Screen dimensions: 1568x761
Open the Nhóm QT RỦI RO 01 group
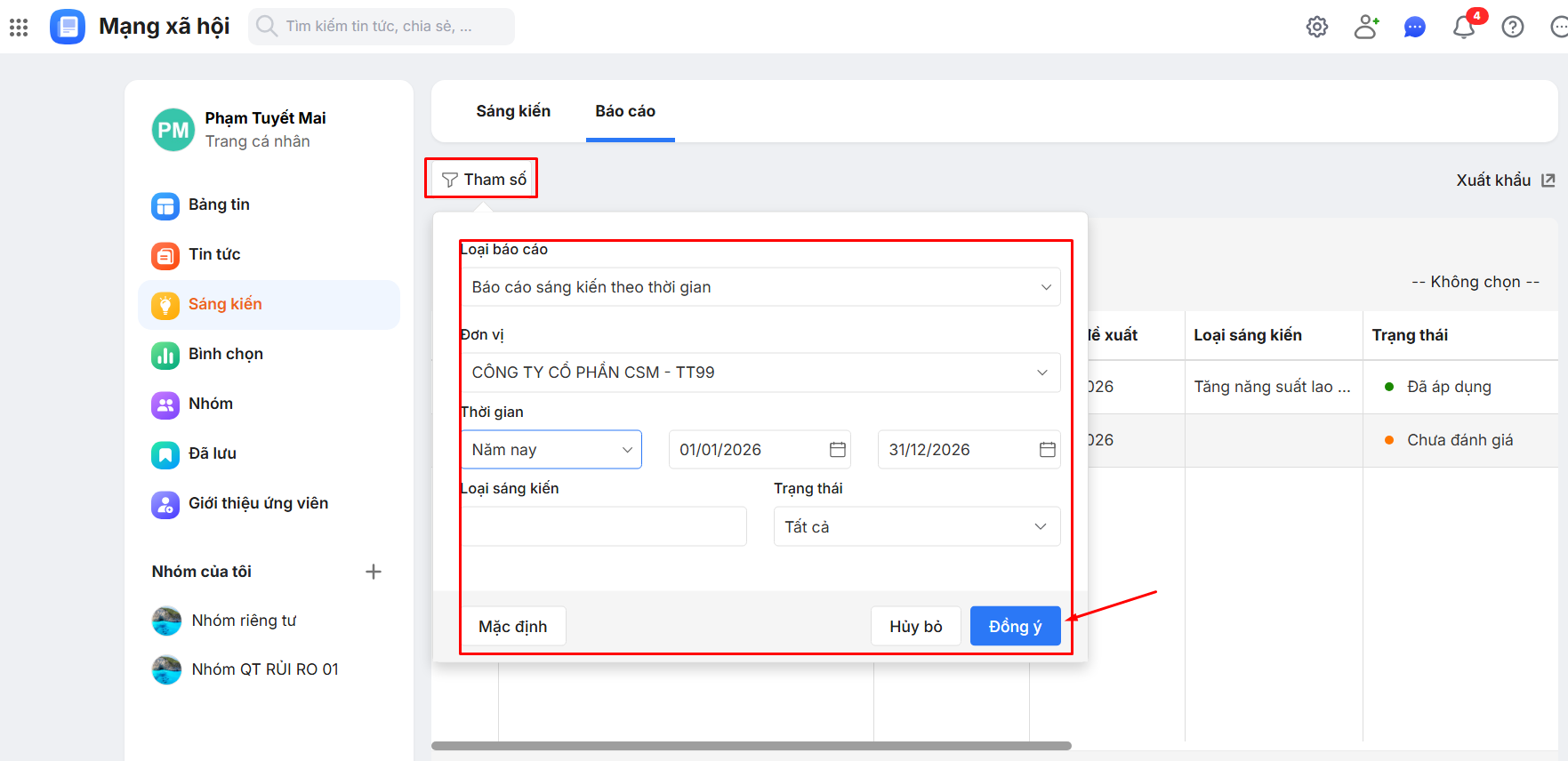tap(265, 669)
